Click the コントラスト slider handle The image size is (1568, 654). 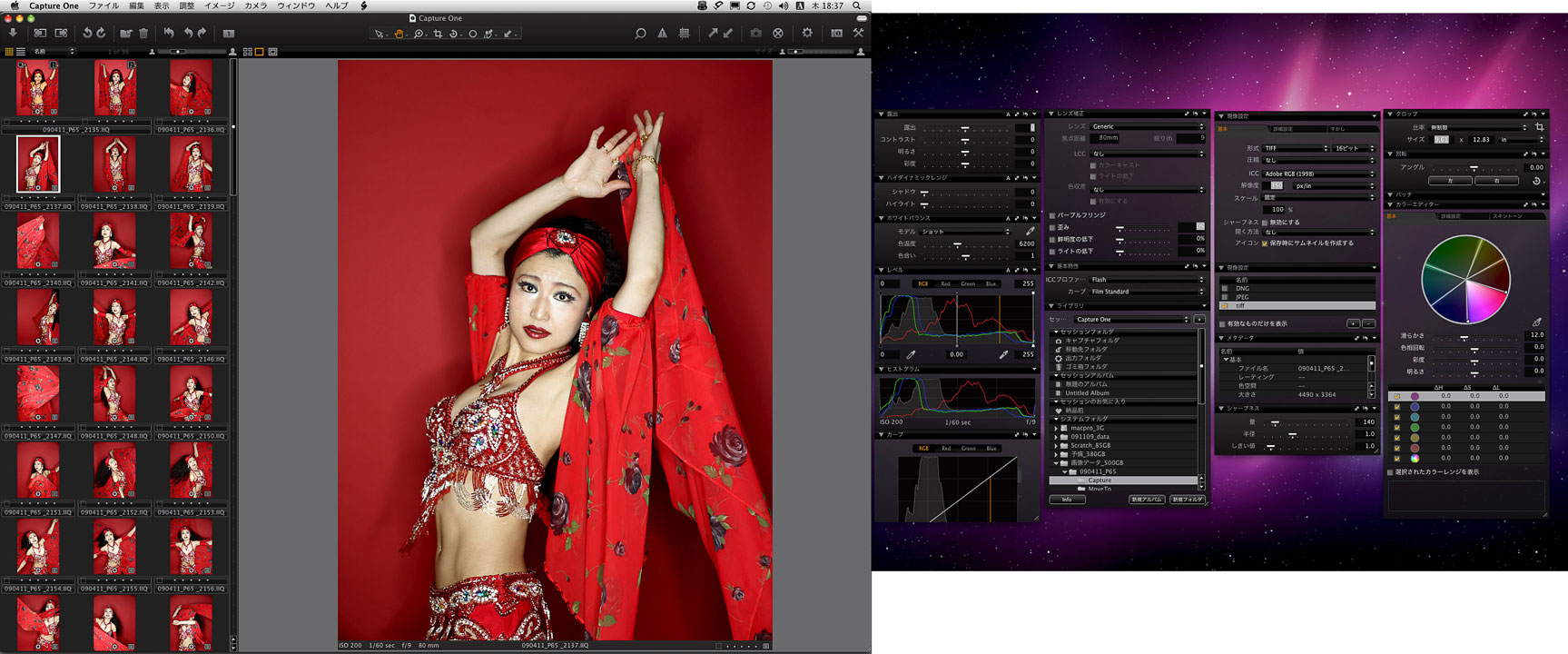965,140
